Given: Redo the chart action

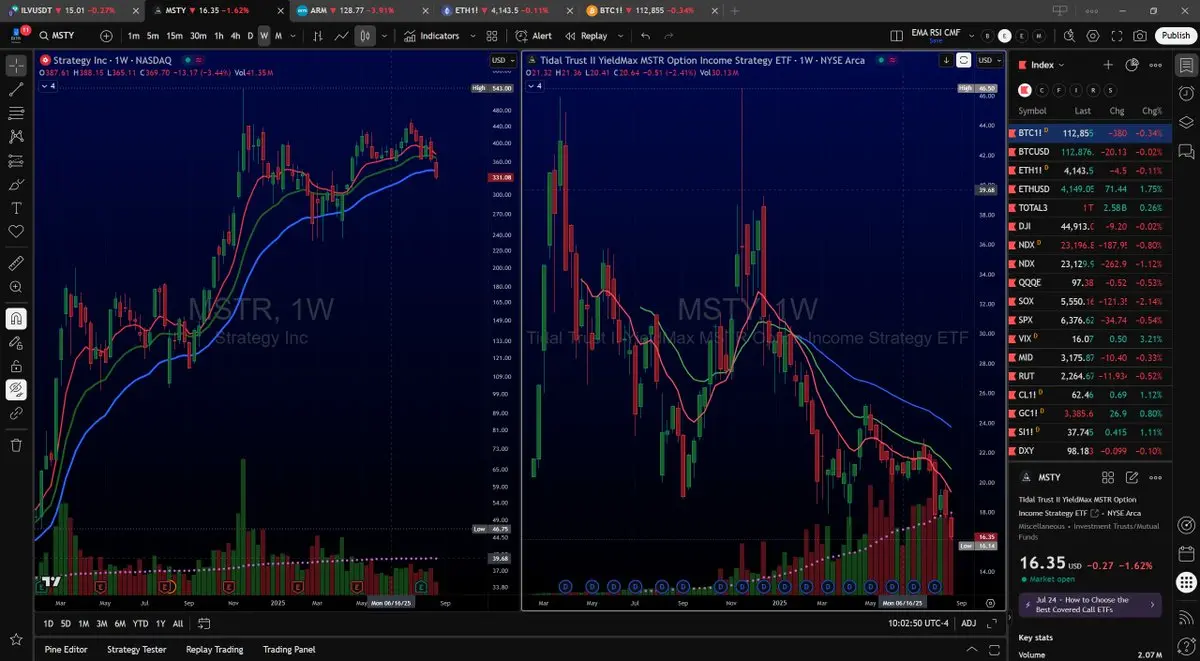Looking at the screenshot, I should [672, 35].
